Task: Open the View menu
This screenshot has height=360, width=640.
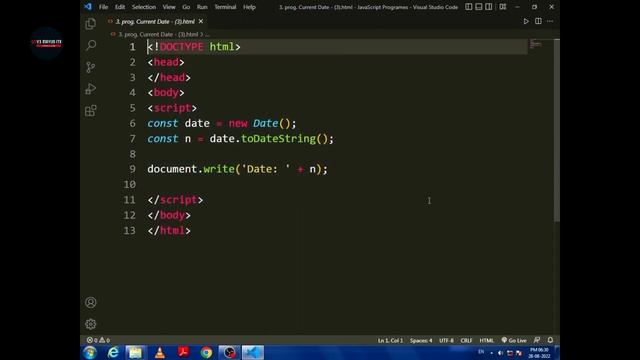Action: coord(169,7)
